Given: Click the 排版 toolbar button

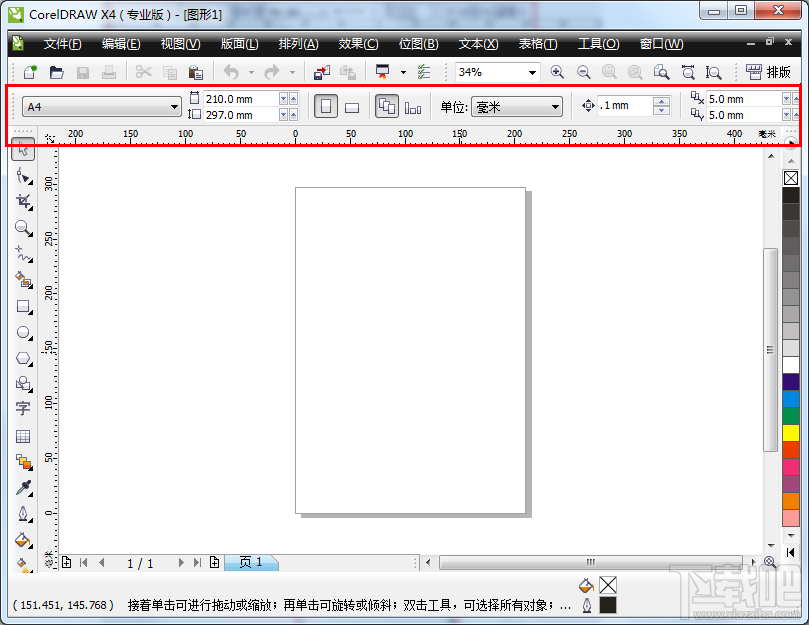Looking at the screenshot, I should pos(768,72).
